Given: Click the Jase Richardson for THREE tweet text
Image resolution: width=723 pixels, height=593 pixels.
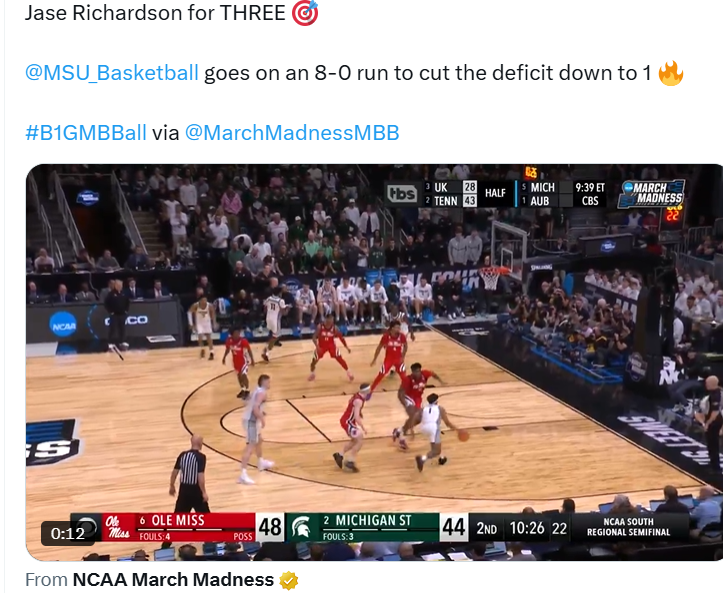Looking at the screenshot, I should pos(155,12).
